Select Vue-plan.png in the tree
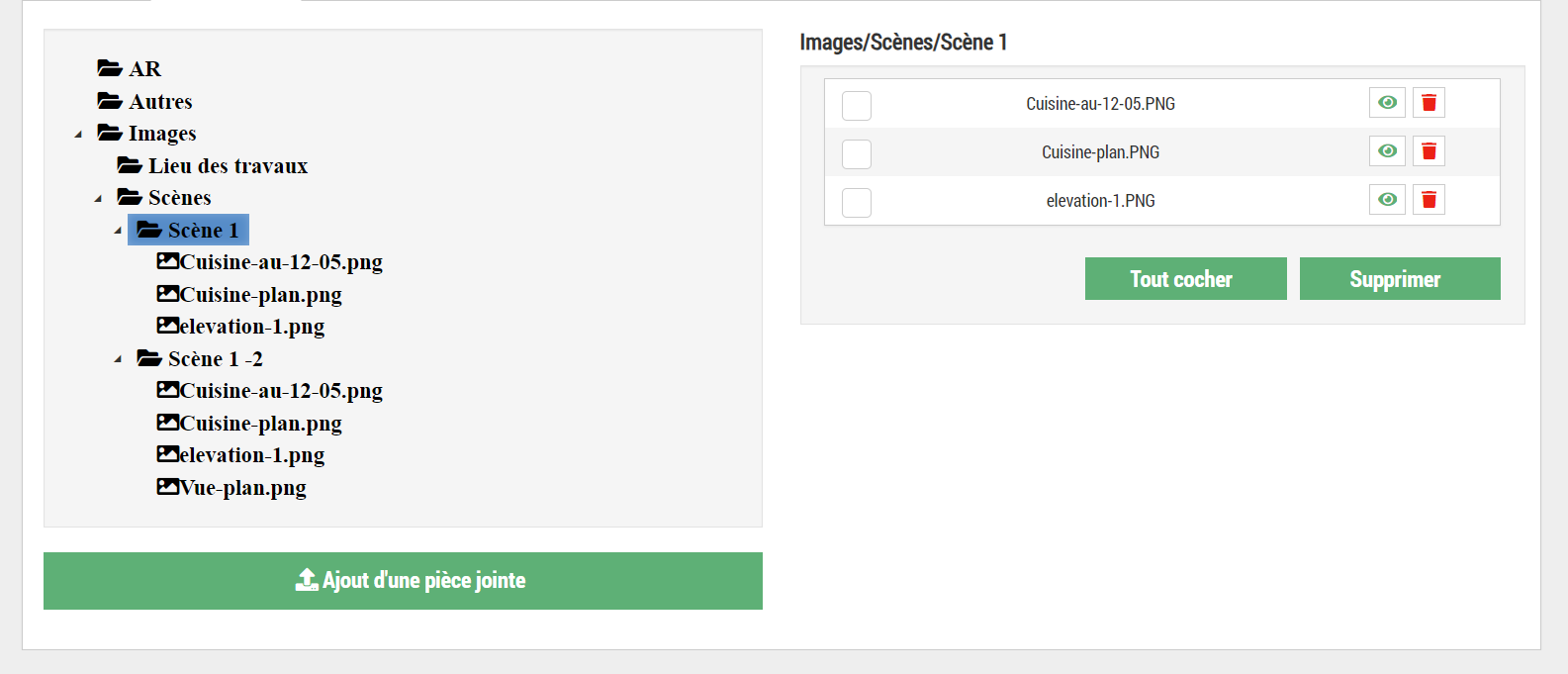 pyautogui.click(x=242, y=488)
